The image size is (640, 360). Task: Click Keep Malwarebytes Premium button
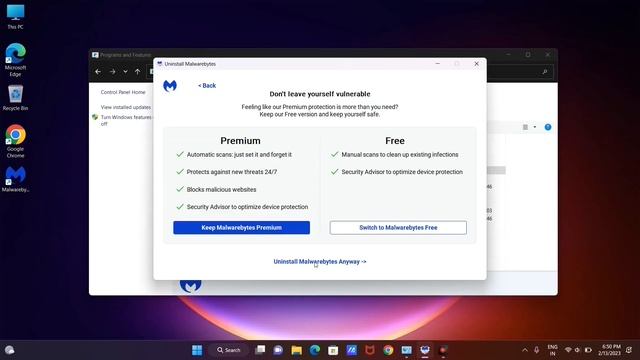[x=241, y=228]
